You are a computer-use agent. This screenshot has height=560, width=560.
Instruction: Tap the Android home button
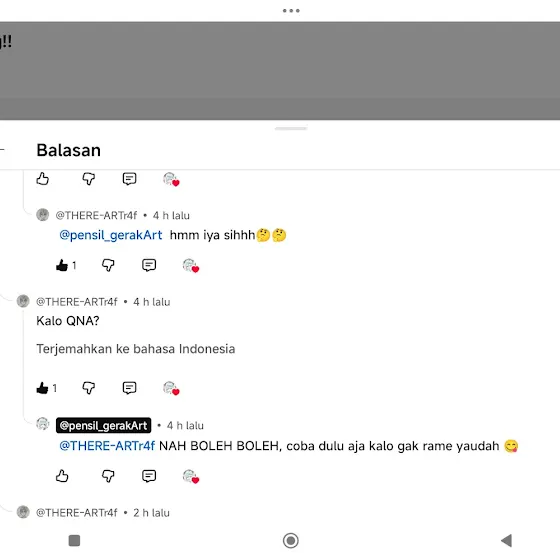click(x=291, y=540)
